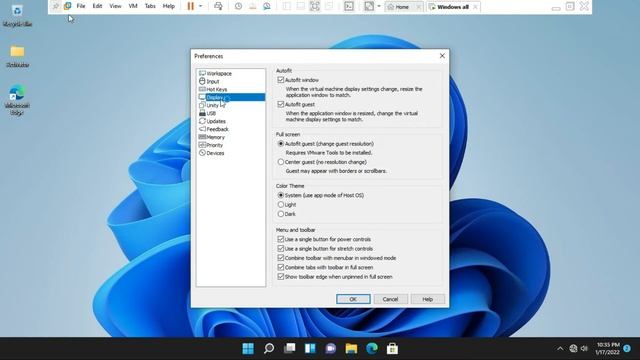Expand hidden tray icons chevron
Viewport: 640px width, 360px height.
tap(560, 349)
